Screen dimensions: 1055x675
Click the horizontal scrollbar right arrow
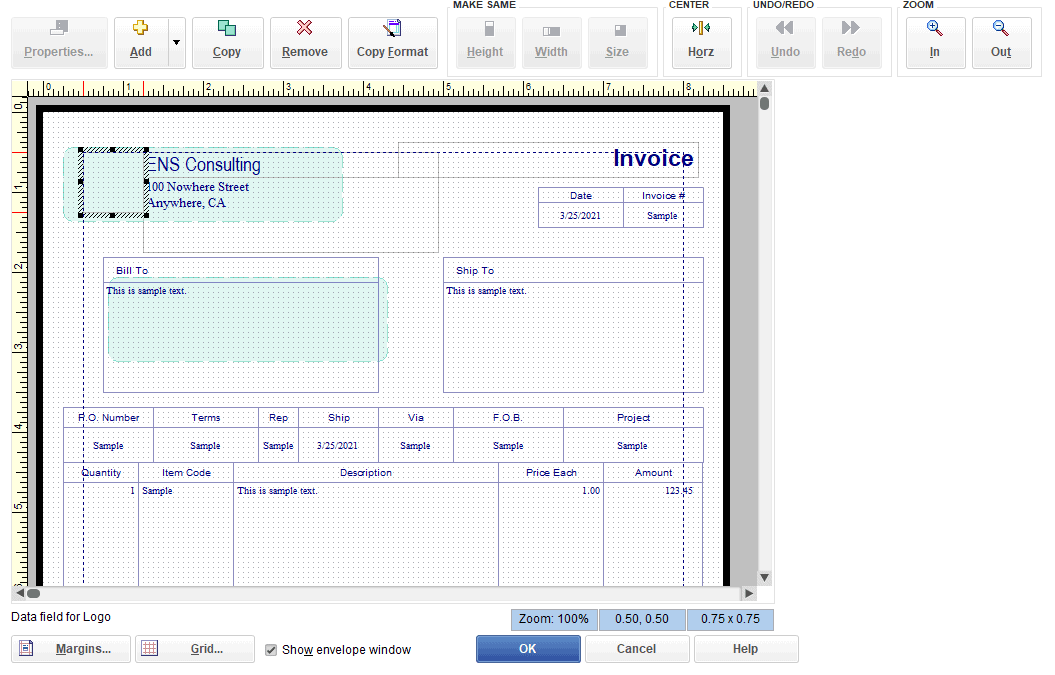coord(748,594)
